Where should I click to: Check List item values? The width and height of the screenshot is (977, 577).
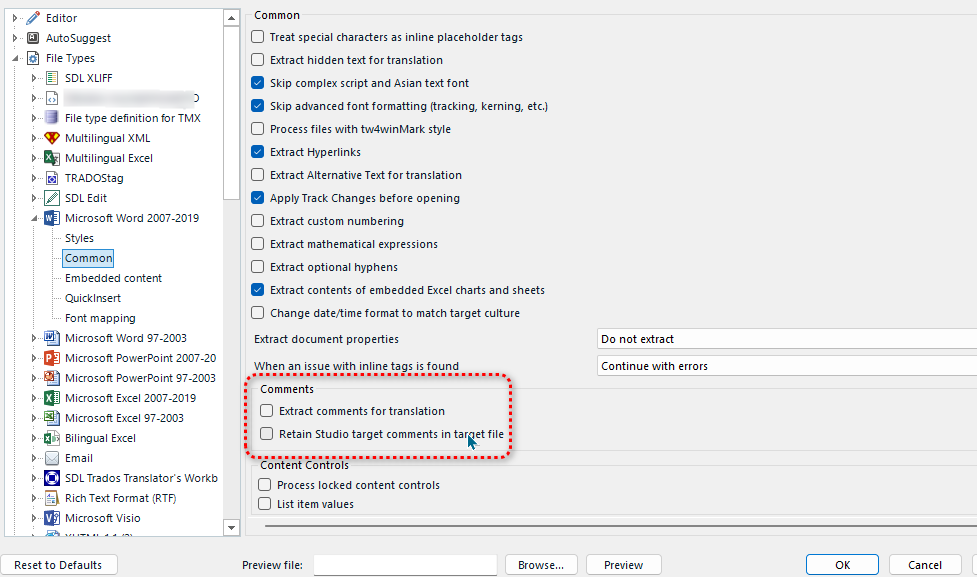(x=265, y=503)
